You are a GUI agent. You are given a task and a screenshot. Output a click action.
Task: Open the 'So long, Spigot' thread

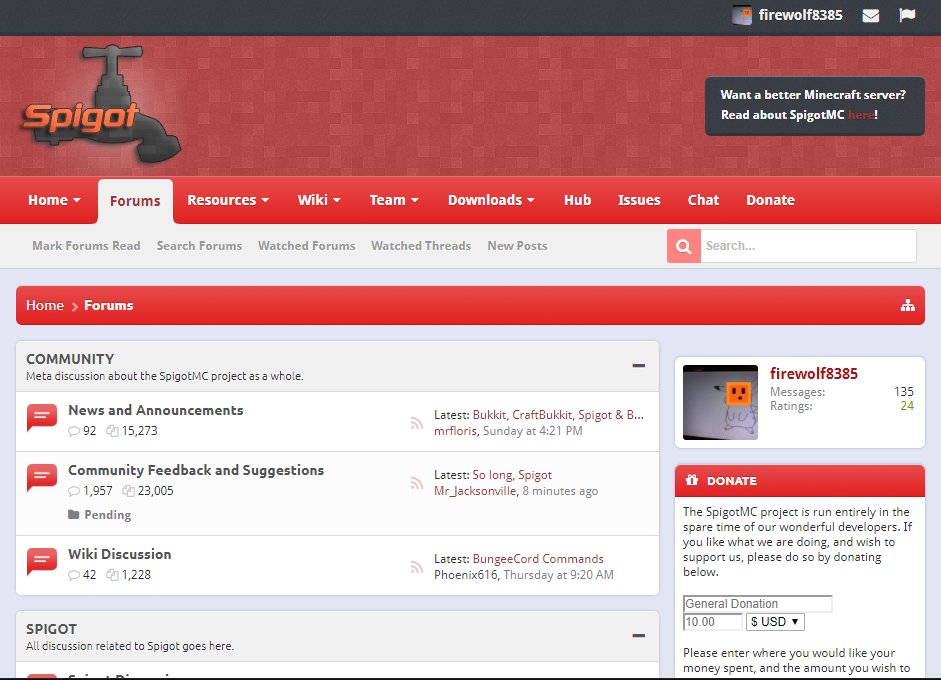tap(512, 475)
